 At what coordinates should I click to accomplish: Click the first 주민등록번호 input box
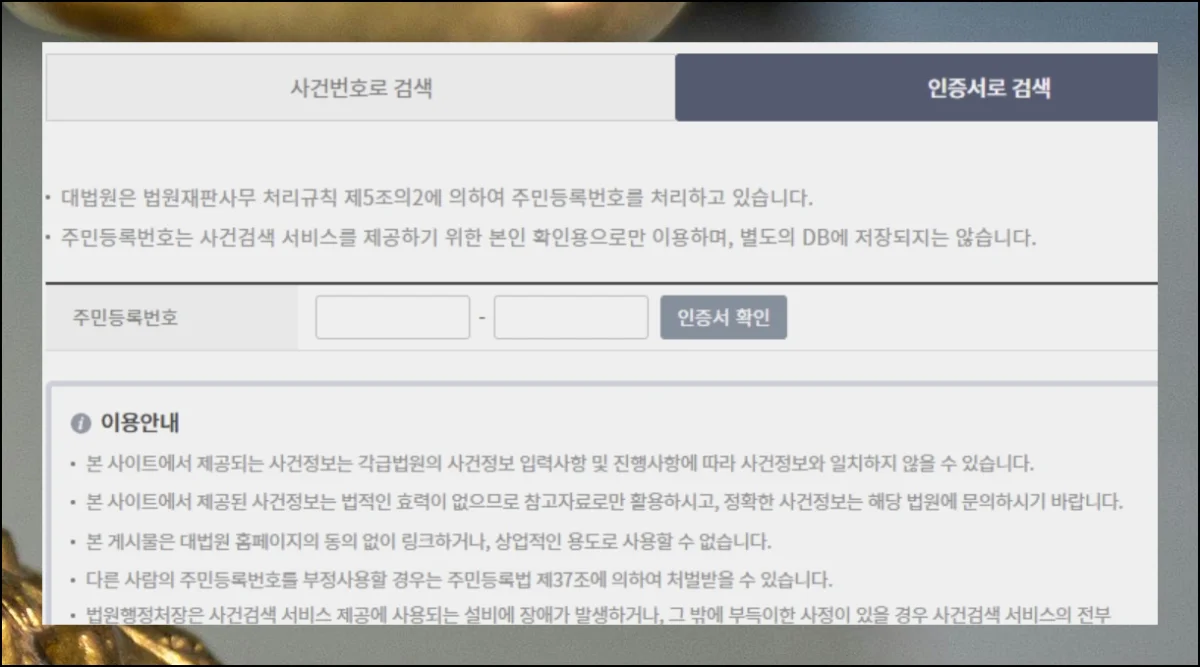[392, 318]
